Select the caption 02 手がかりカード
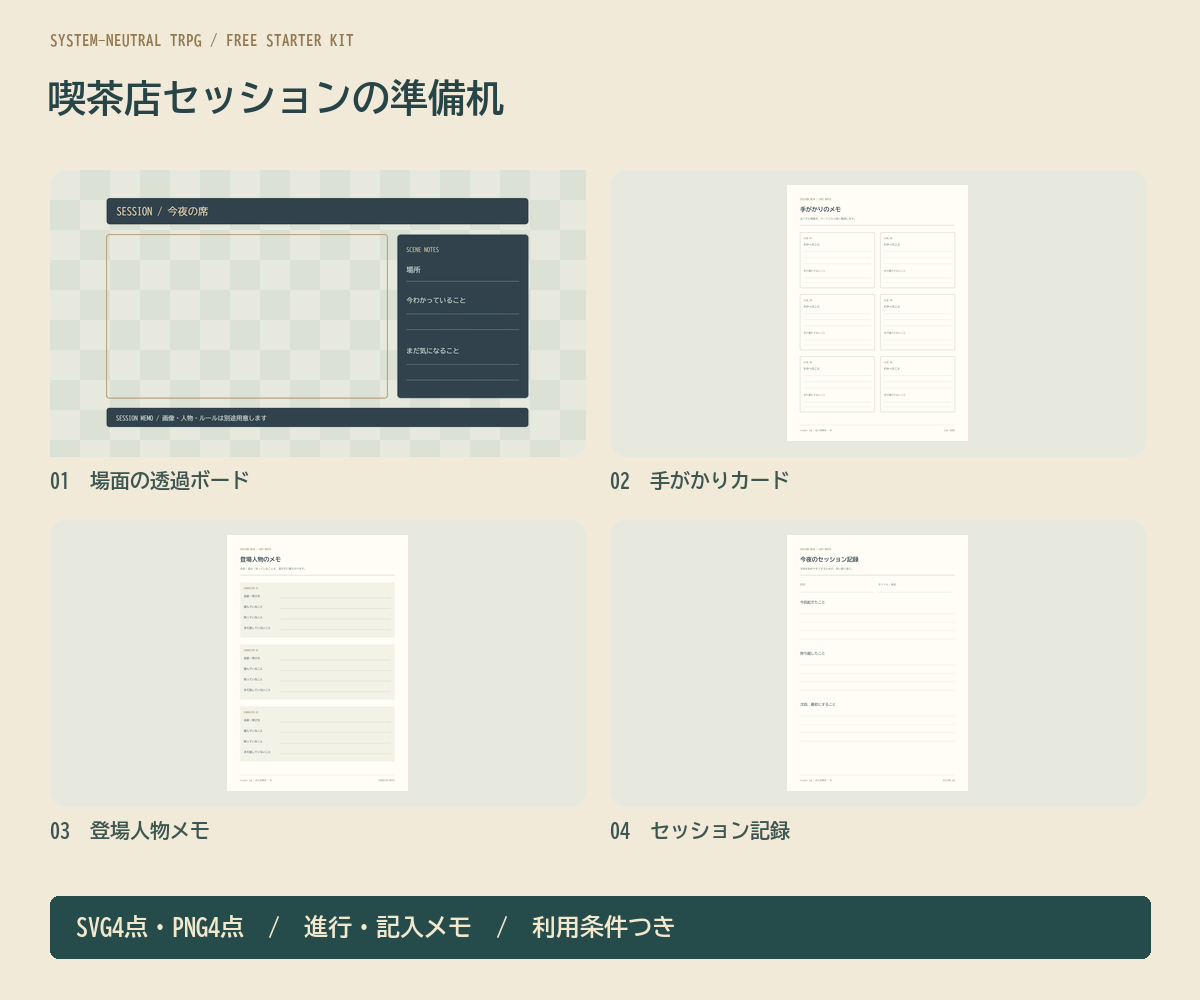 700,481
